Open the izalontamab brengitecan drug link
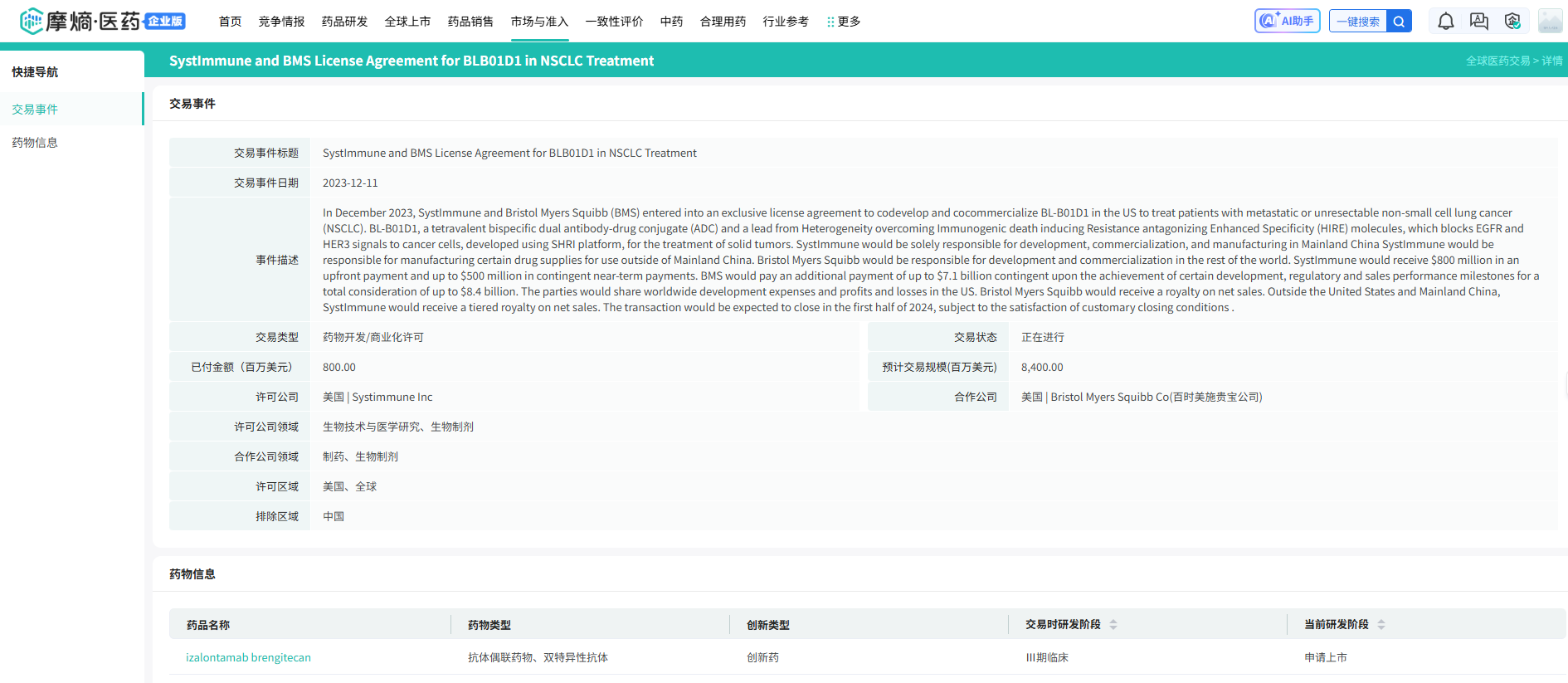Screen dimensions: 1568x683 tap(248, 657)
